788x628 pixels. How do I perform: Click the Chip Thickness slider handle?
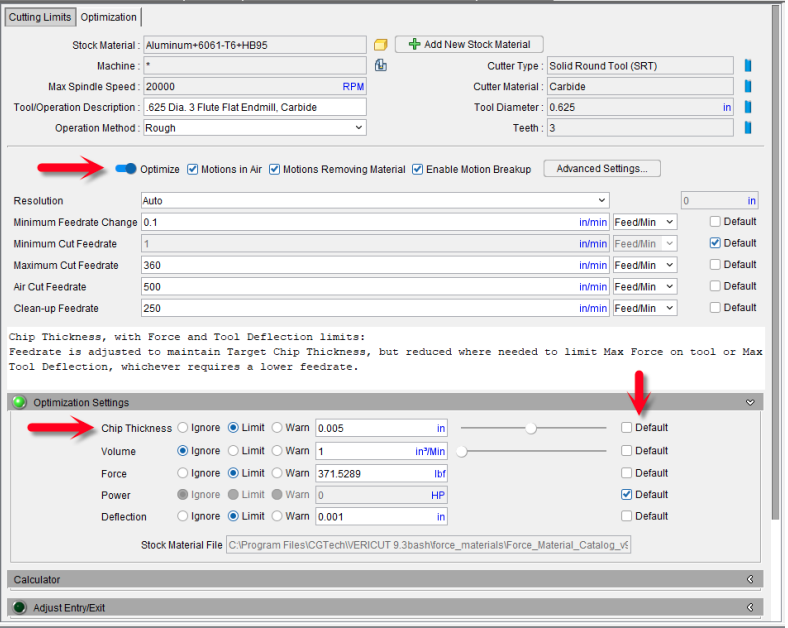[531, 428]
